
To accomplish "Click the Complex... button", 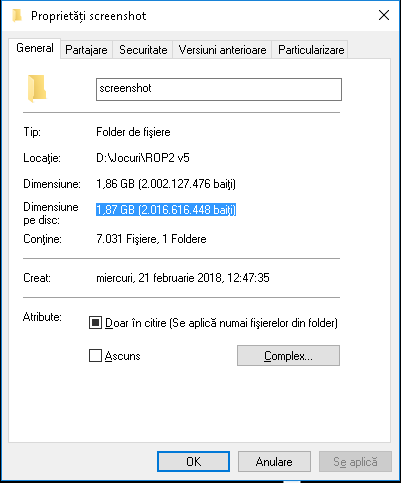I will [288, 356].
